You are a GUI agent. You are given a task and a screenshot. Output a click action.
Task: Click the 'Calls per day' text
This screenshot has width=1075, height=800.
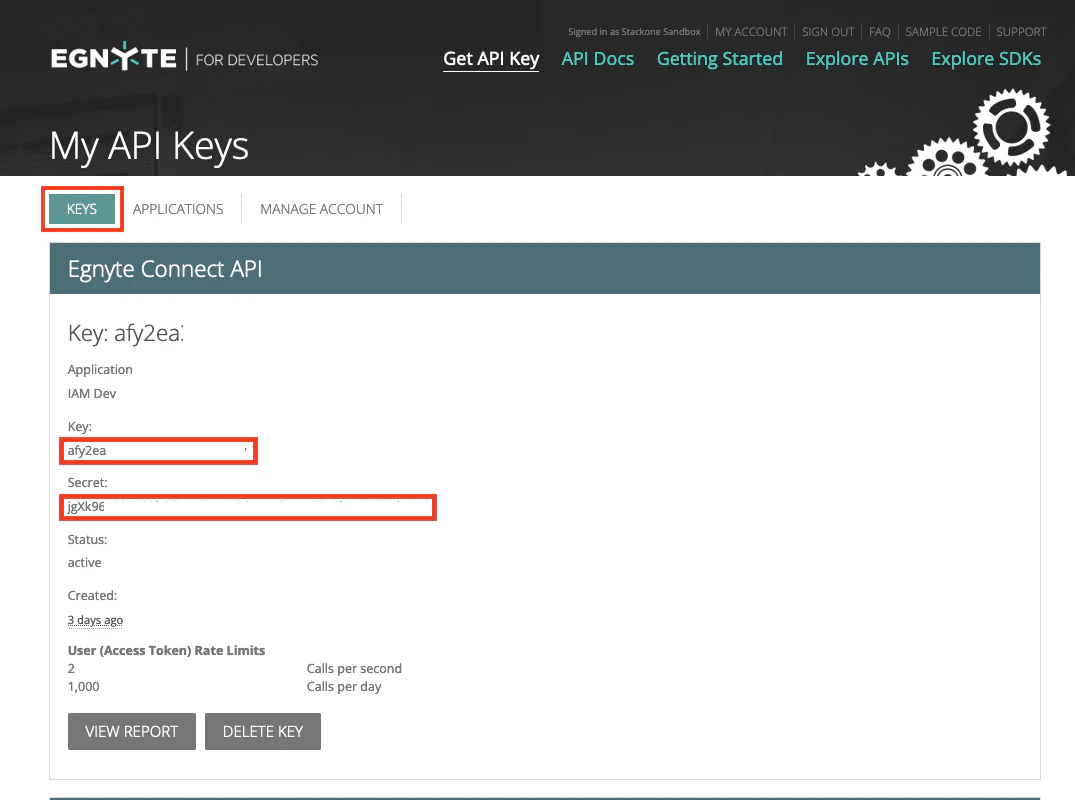343,687
